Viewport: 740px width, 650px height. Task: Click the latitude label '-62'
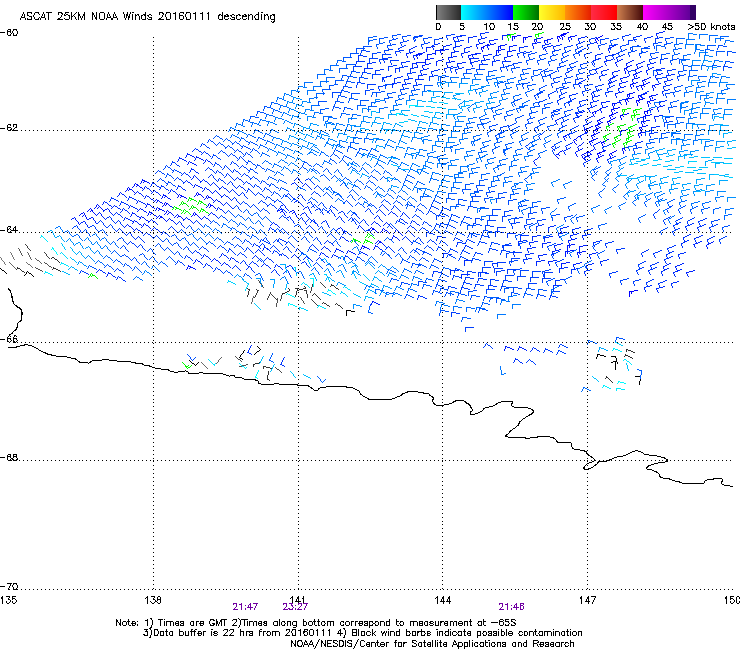(9, 128)
